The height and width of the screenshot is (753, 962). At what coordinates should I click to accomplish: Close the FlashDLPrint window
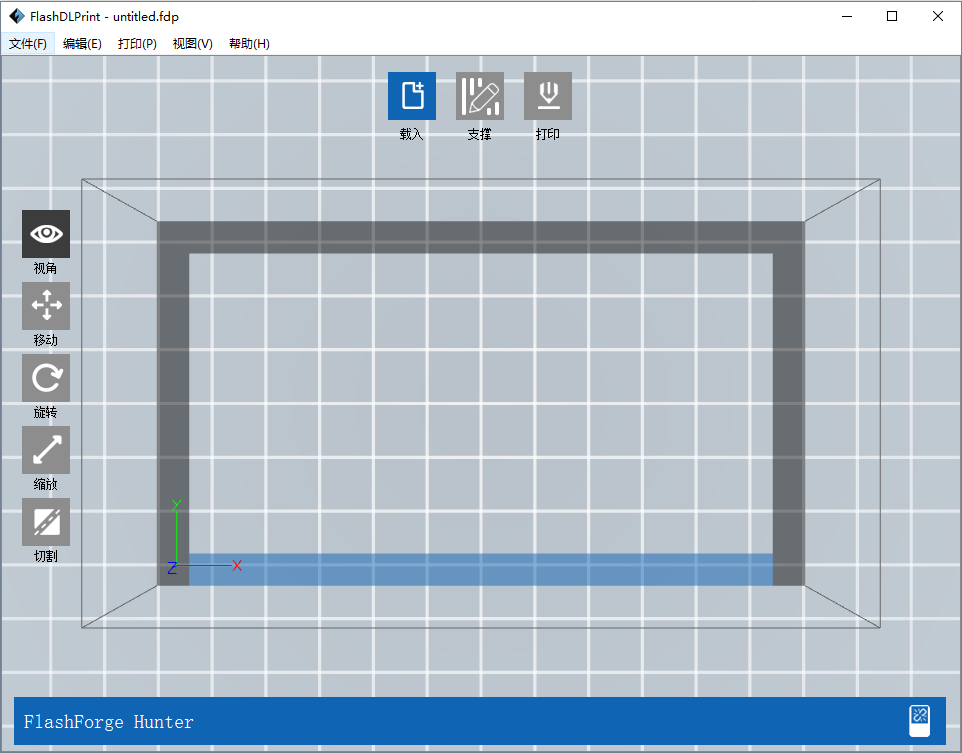(937, 17)
